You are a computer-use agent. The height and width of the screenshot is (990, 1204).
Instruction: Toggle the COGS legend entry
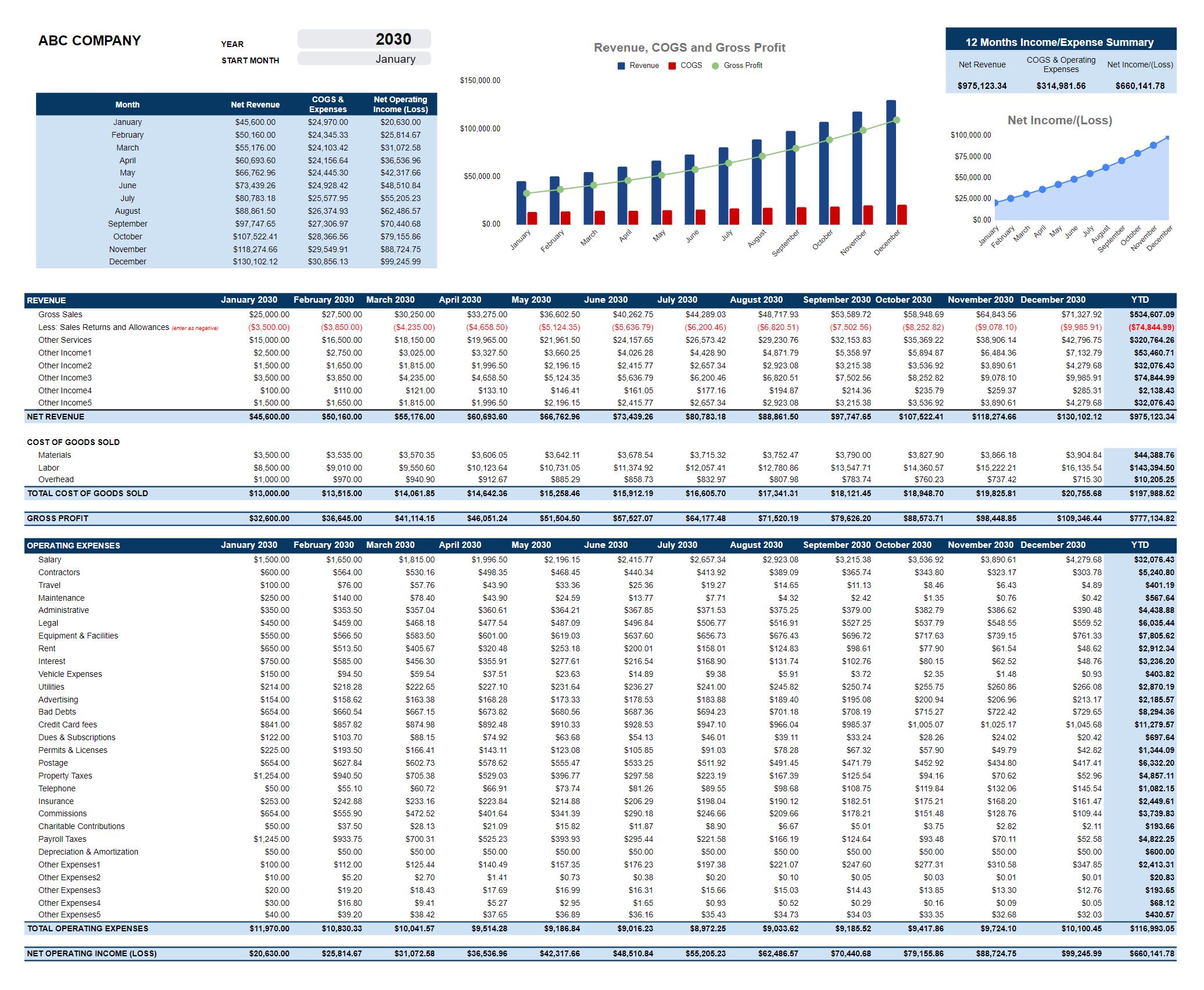coord(686,66)
